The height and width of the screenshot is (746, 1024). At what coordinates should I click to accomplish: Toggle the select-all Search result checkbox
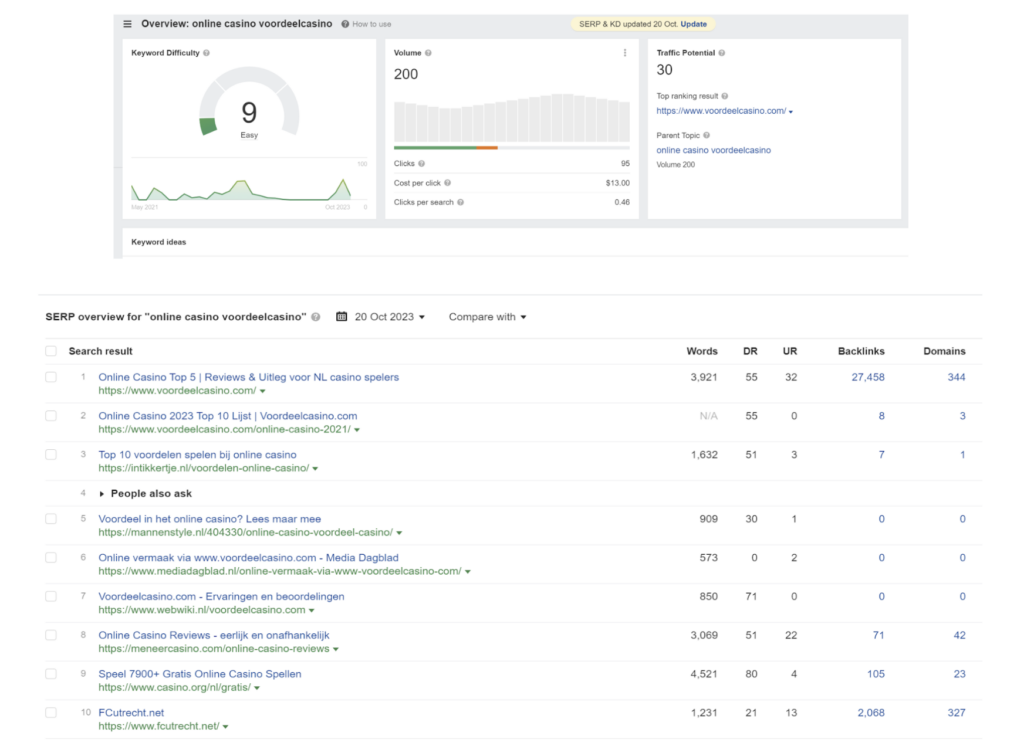51,351
